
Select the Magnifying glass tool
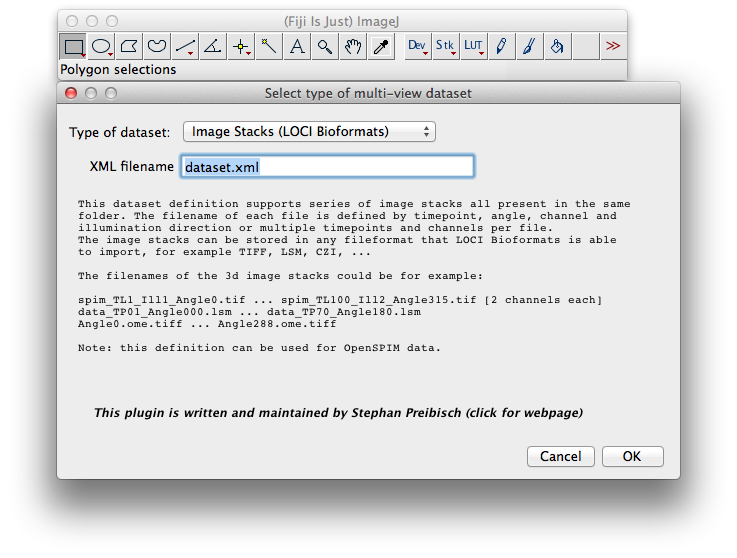pos(325,46)
